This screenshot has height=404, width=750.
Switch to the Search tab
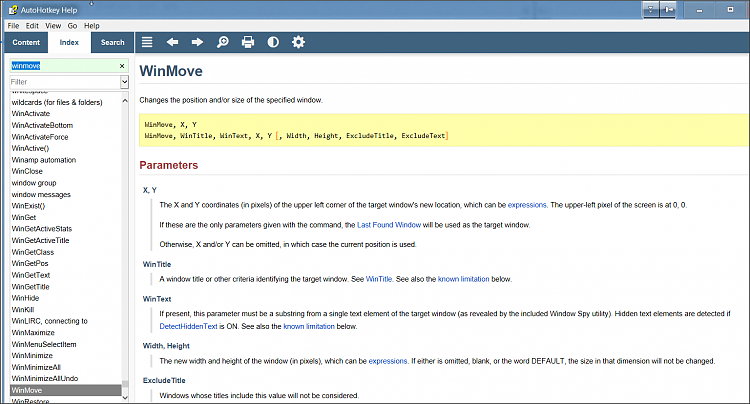point(112,43)
